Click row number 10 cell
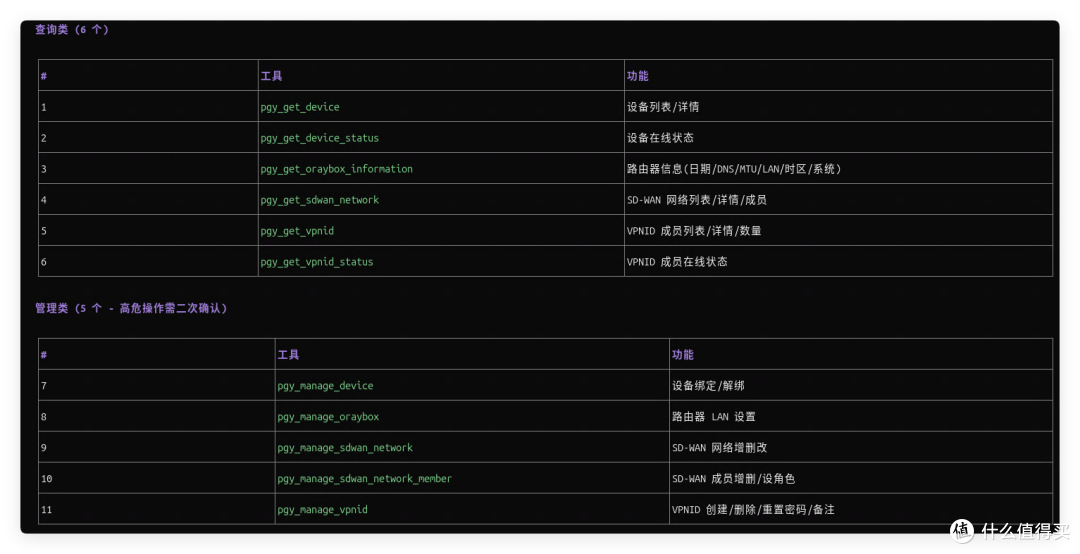This screenshot has height=554, width=1080. pos(156,479)
